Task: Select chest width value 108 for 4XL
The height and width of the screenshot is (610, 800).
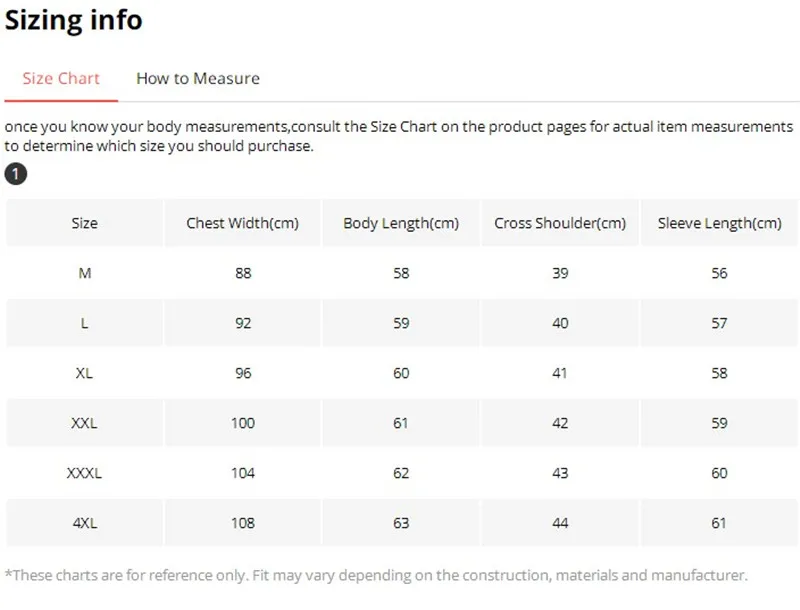Action: coord(243,523)
